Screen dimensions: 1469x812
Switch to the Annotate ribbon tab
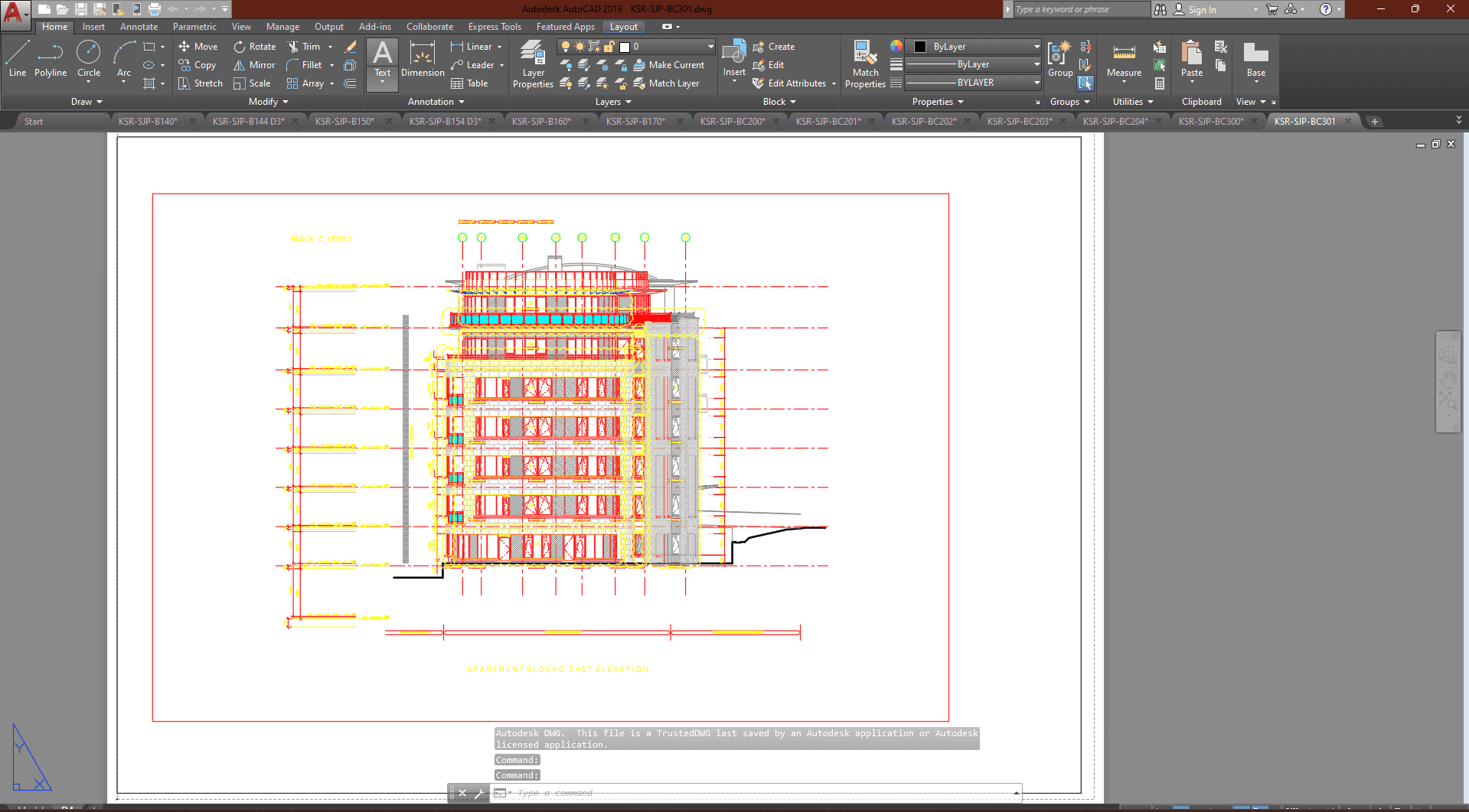(x=139, y=27)
